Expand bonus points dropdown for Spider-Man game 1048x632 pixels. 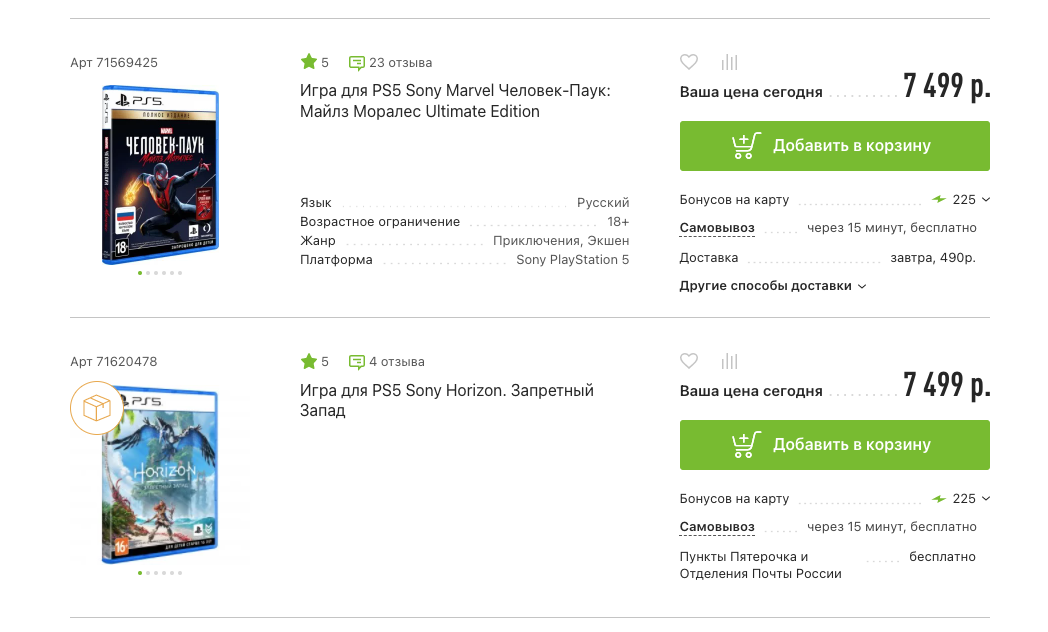986,199
